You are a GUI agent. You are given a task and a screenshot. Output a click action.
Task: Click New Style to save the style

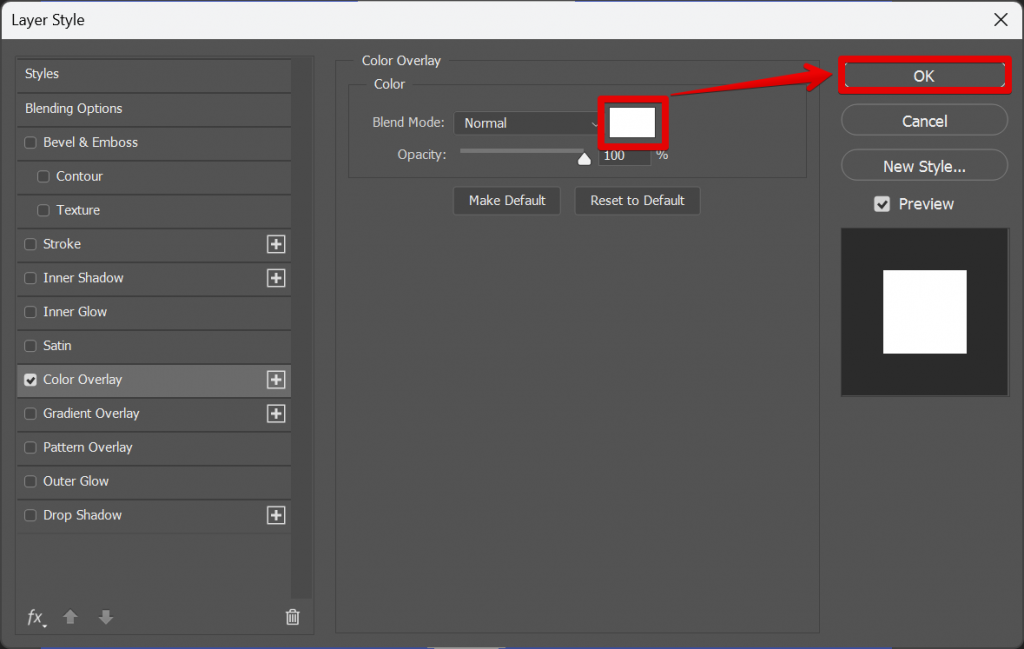[923, 165]
